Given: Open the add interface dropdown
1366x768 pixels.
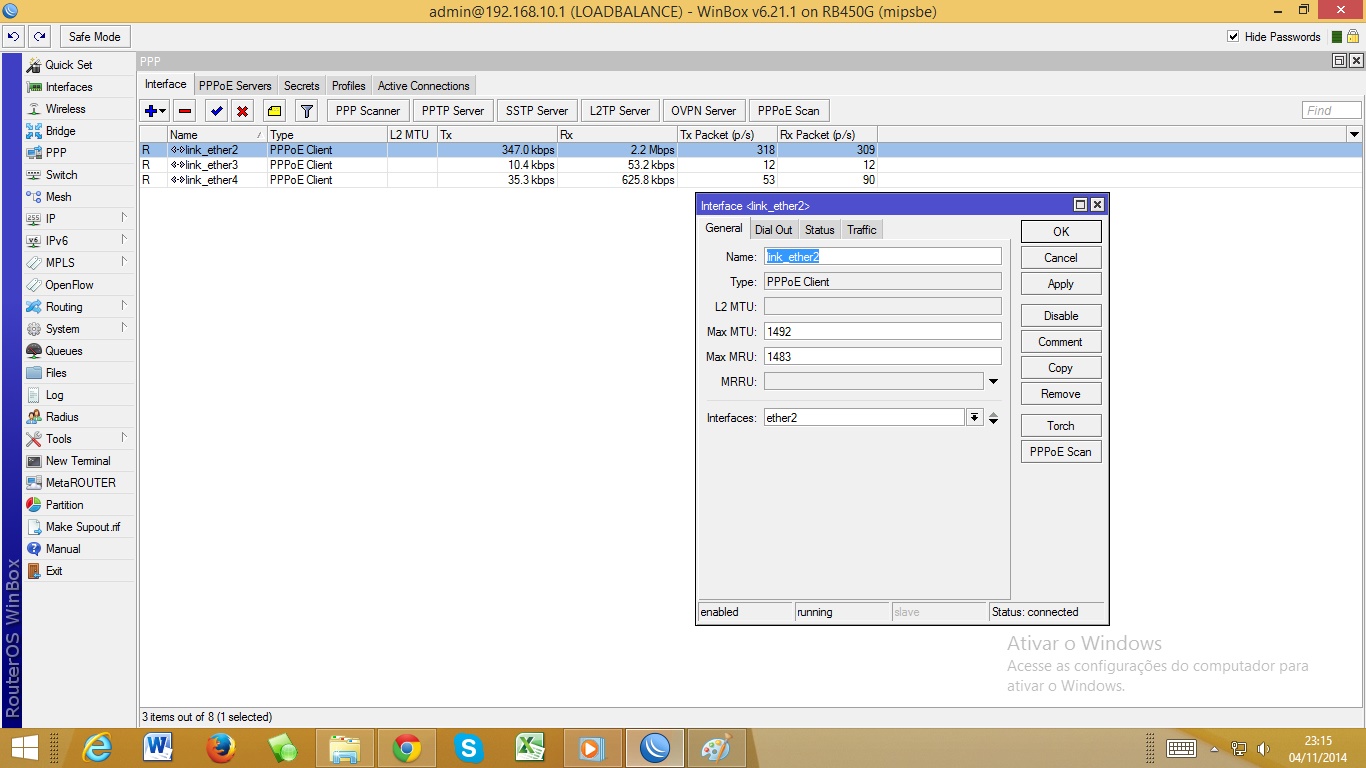Looking at the screenshot, I should coord(156,111).
